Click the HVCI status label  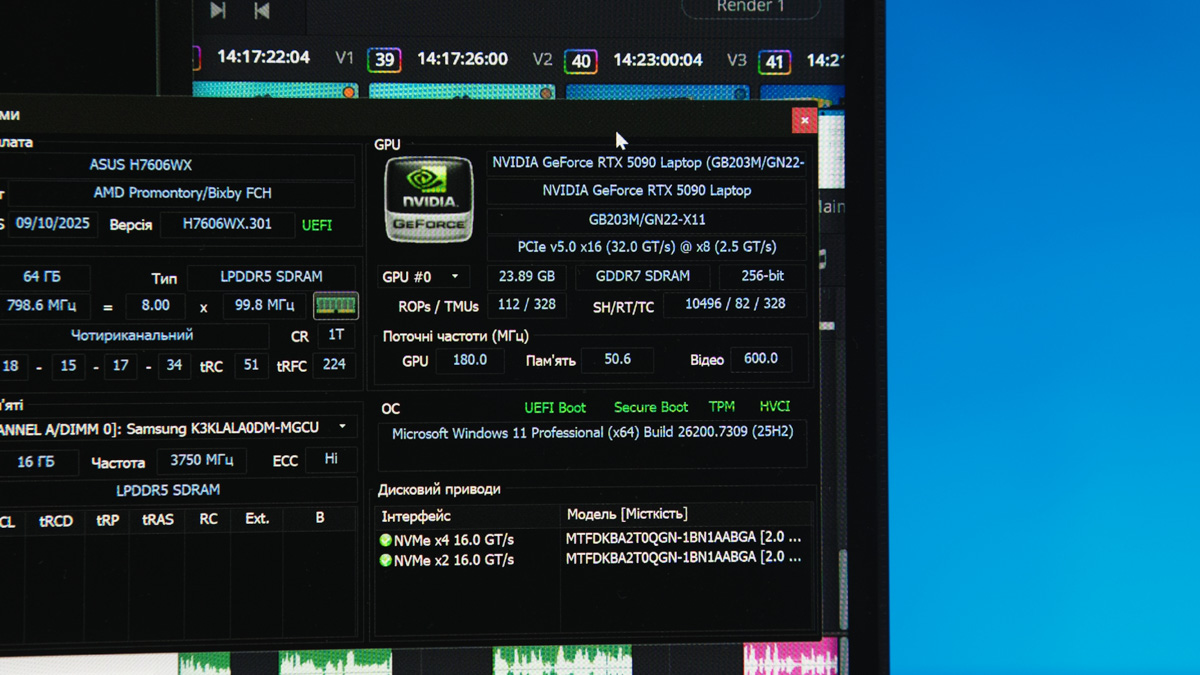pyautogui.click(x=775, y=406)
